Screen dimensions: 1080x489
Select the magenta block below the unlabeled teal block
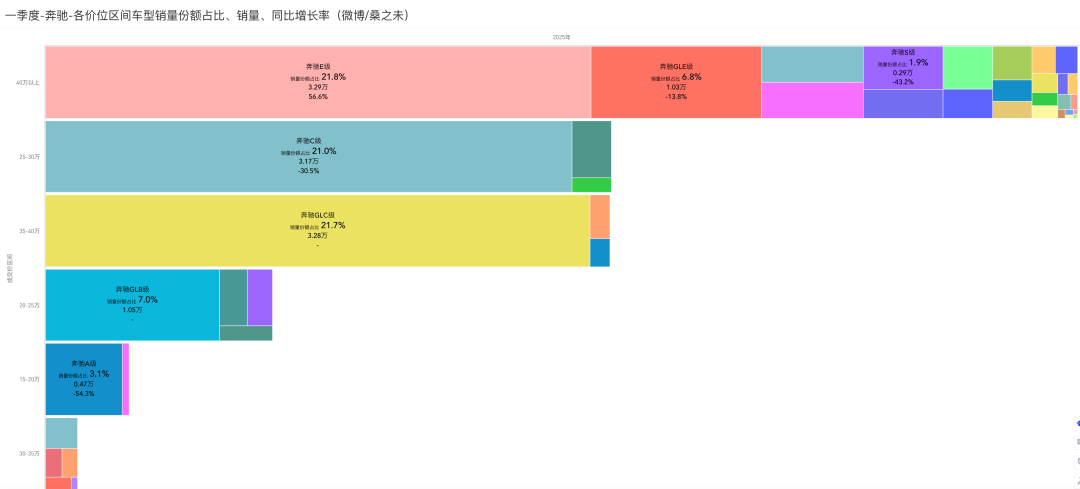point(812,101)
